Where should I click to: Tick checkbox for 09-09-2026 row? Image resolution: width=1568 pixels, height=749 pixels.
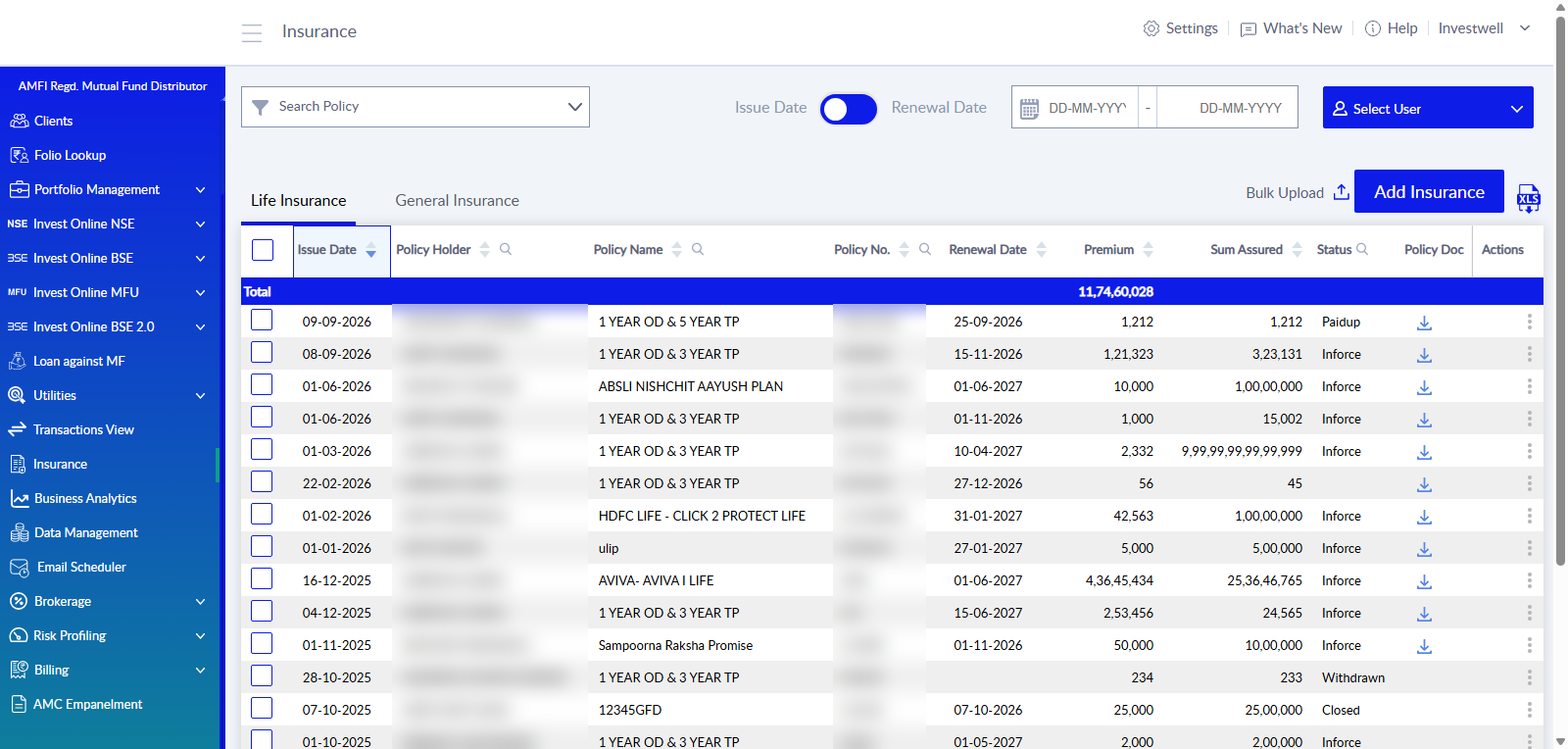point(262,320)
